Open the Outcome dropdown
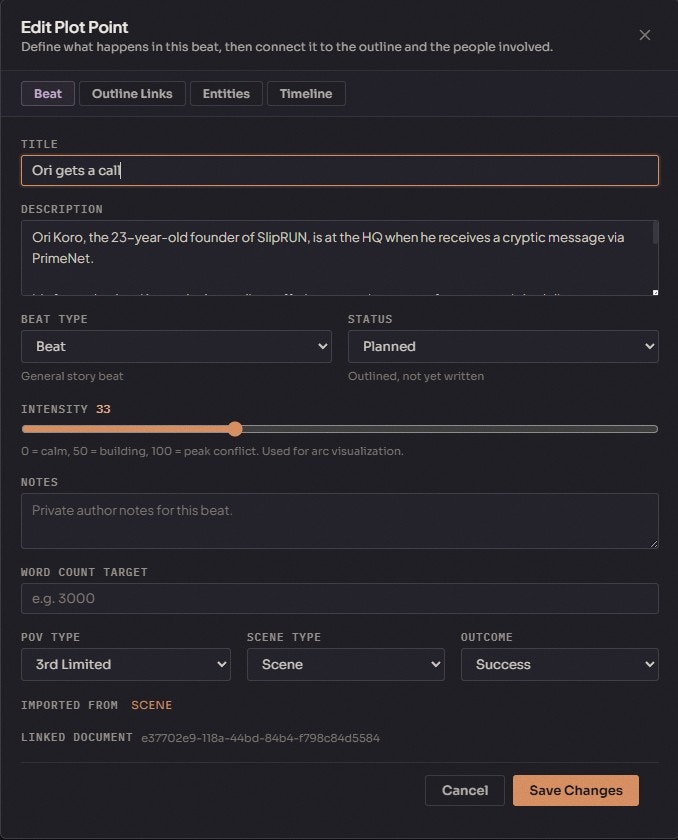678x840 pixels. point(559,664)
